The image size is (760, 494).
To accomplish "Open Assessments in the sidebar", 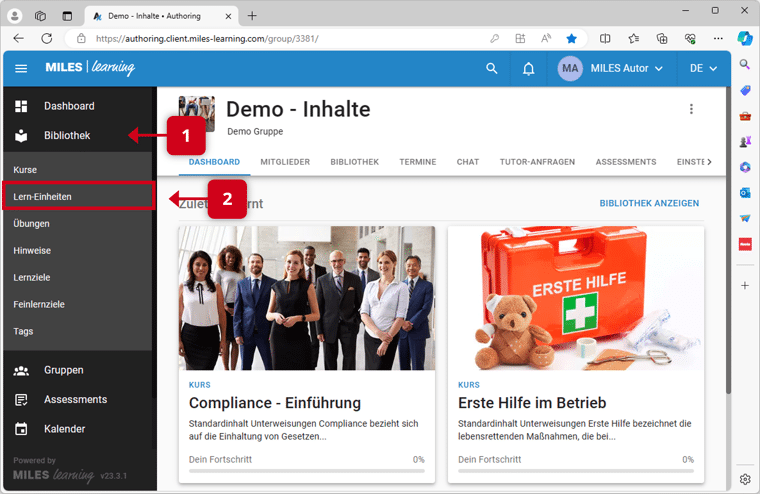I will [75, 399].
